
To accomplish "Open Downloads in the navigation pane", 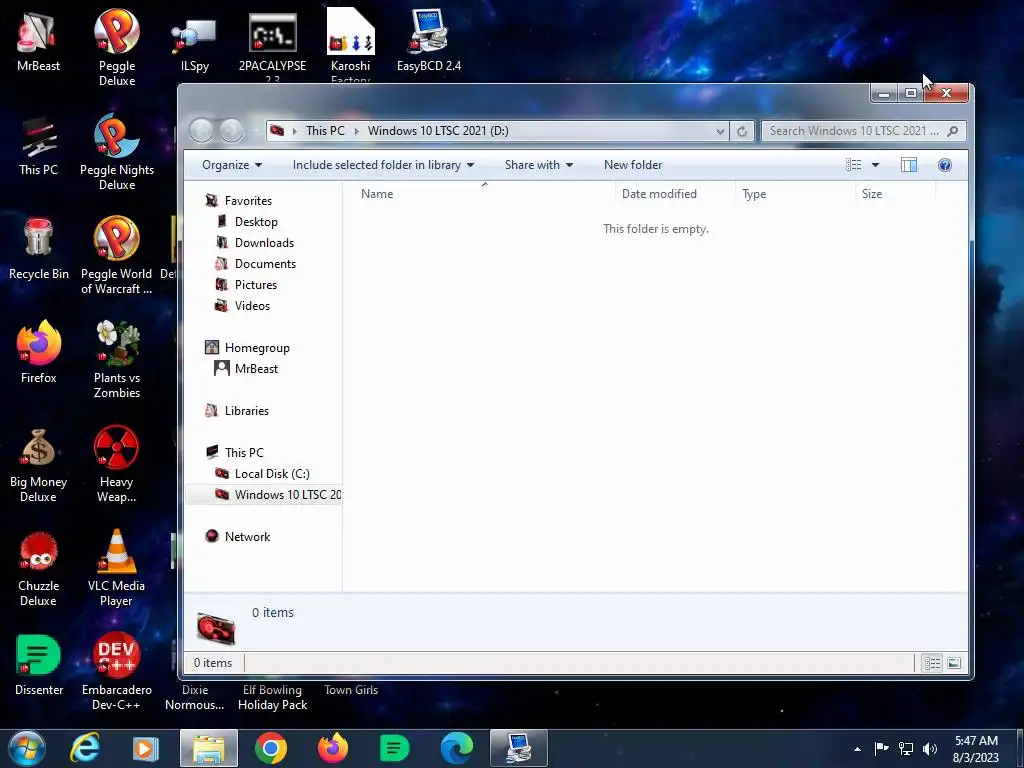I will 255,242.
